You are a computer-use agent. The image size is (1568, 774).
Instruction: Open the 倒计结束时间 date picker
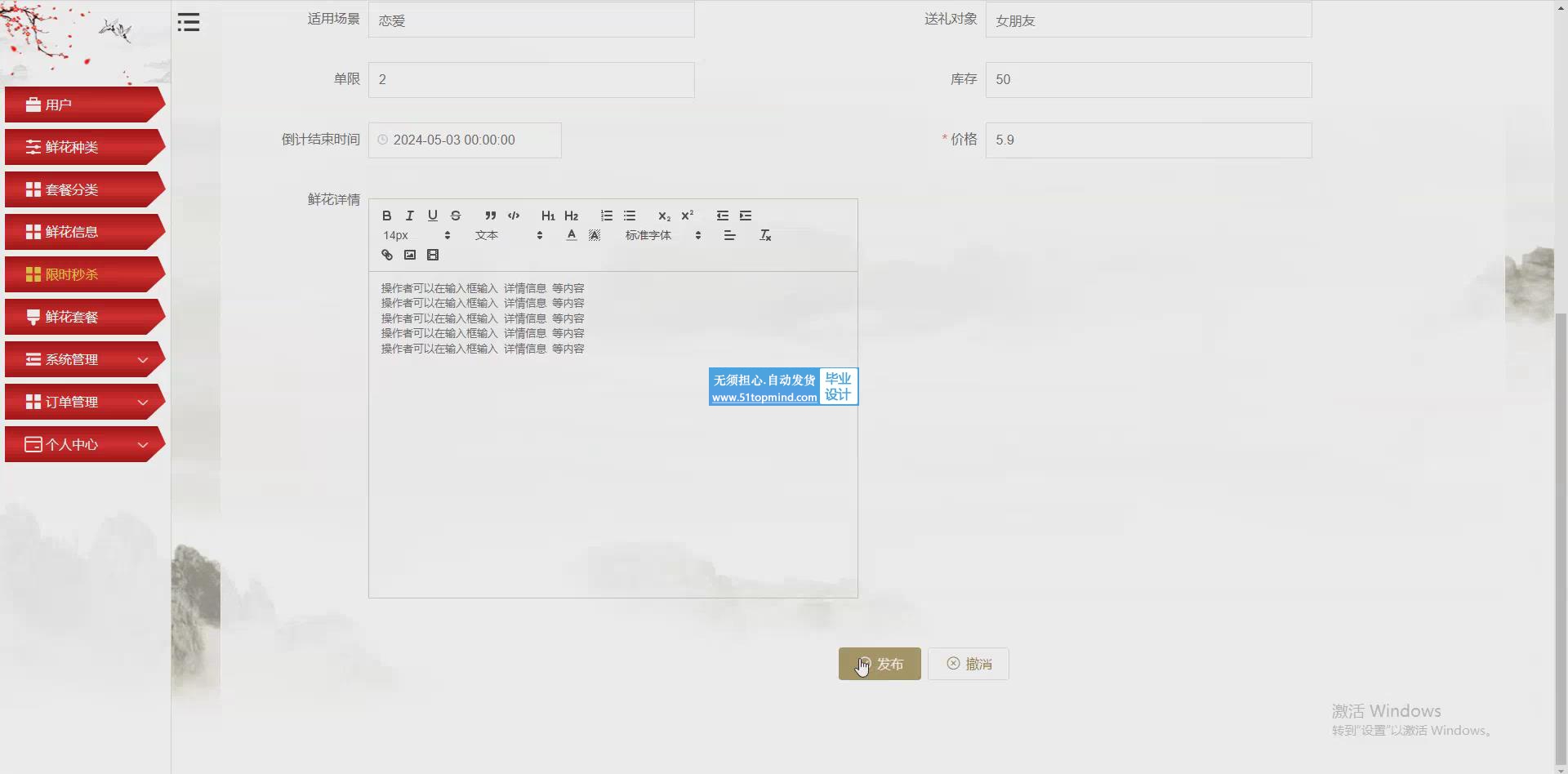pyautogui.click(x=465, y=140)
